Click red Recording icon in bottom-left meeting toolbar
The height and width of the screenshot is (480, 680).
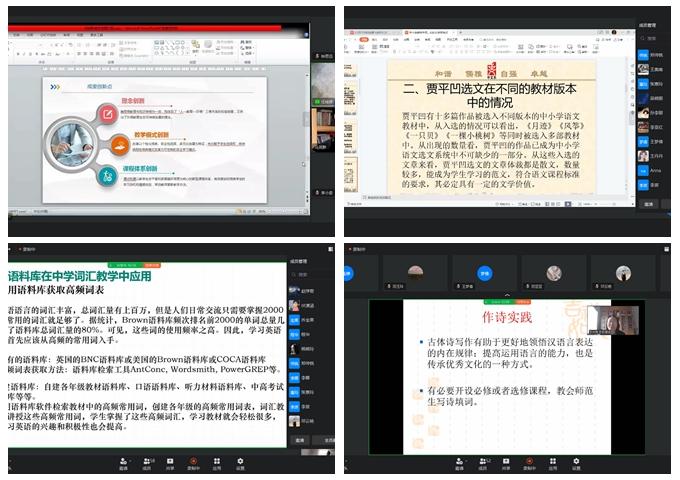coord(193,464)
